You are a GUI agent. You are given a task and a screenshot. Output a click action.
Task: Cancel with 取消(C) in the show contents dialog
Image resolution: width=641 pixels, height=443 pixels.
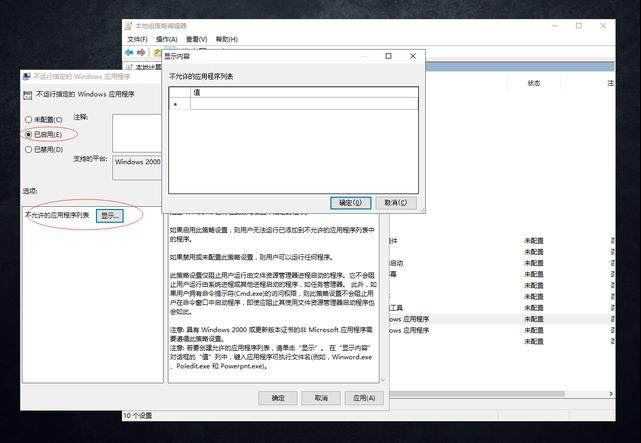click(396, 203)
